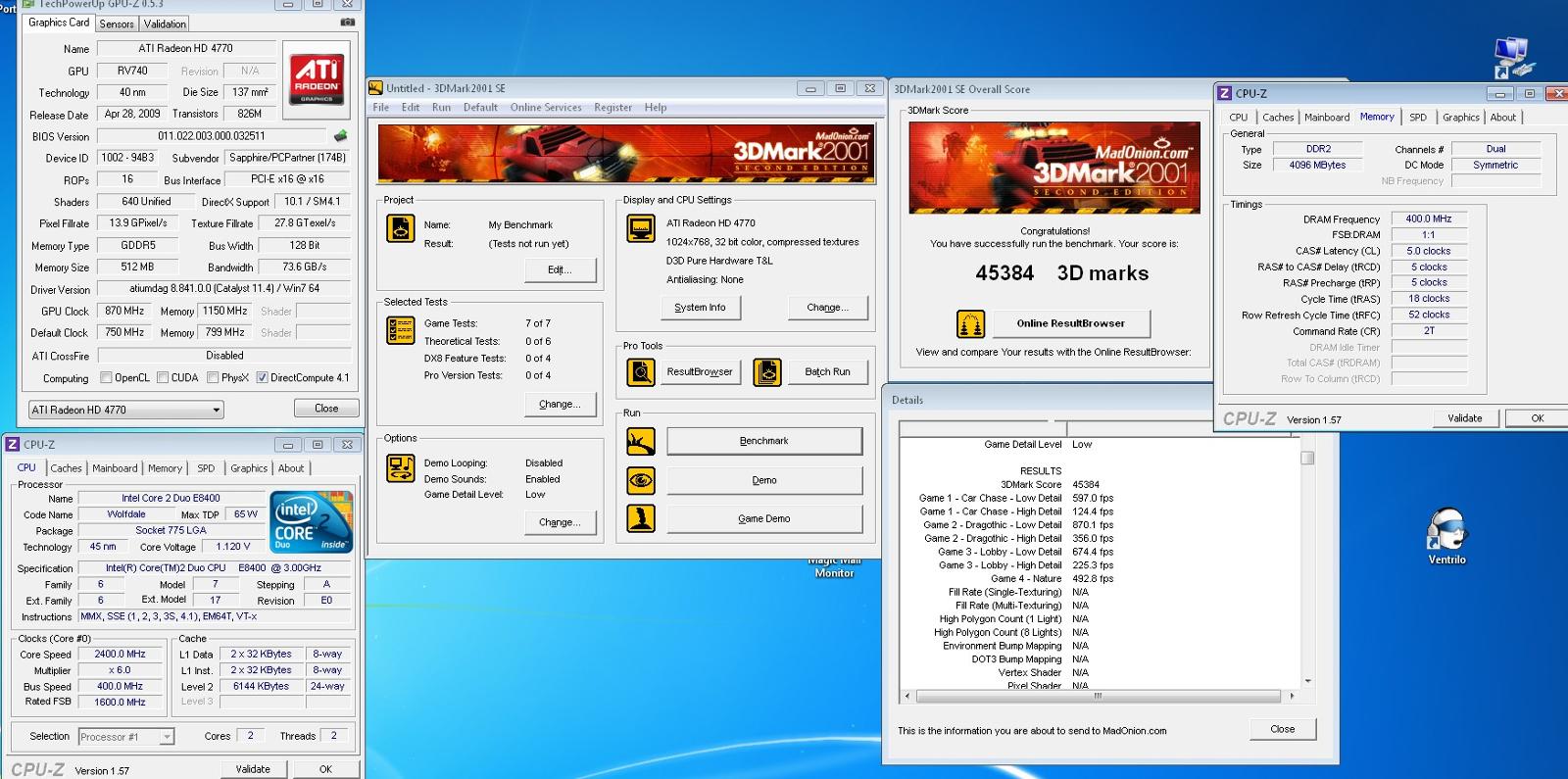Click the Game Demo joystick icon
Screen dimensions: 1568x779
640,518
